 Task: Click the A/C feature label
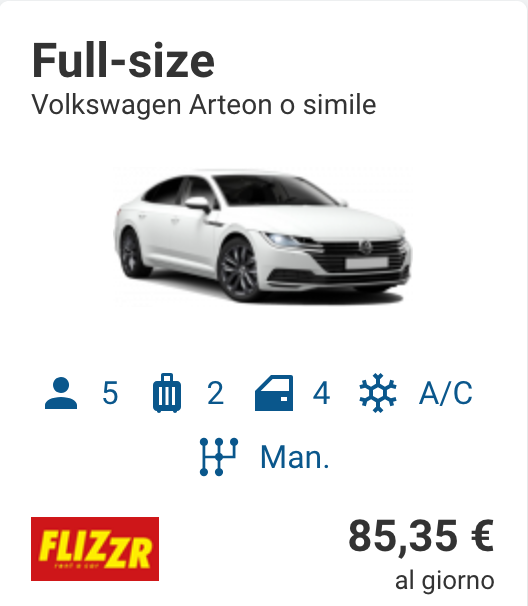(446, 393)
